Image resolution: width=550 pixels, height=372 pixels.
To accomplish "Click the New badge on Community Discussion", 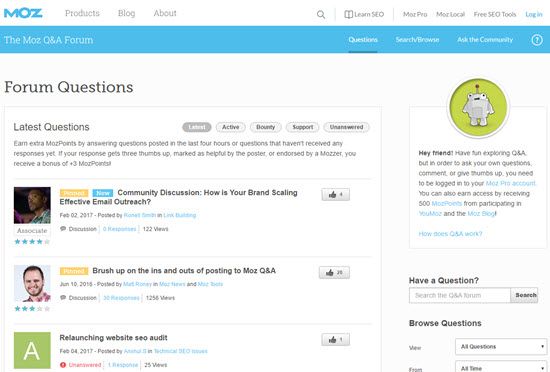I will click(x=103, y=193).
